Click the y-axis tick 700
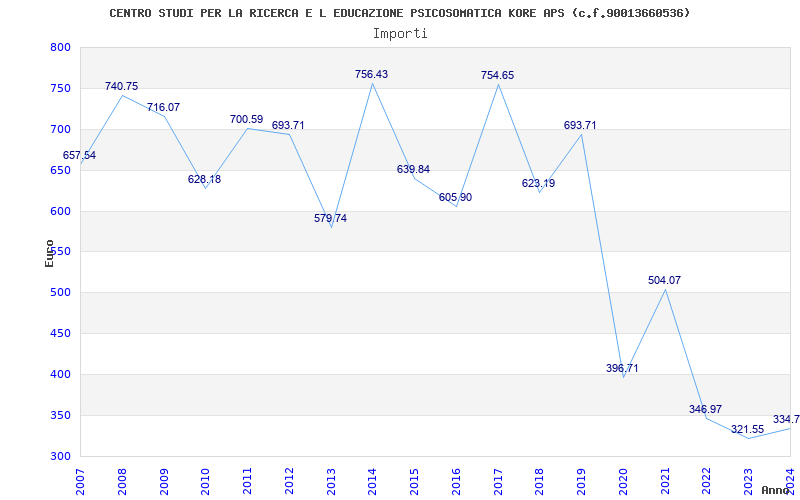 [x=60, y=129]
